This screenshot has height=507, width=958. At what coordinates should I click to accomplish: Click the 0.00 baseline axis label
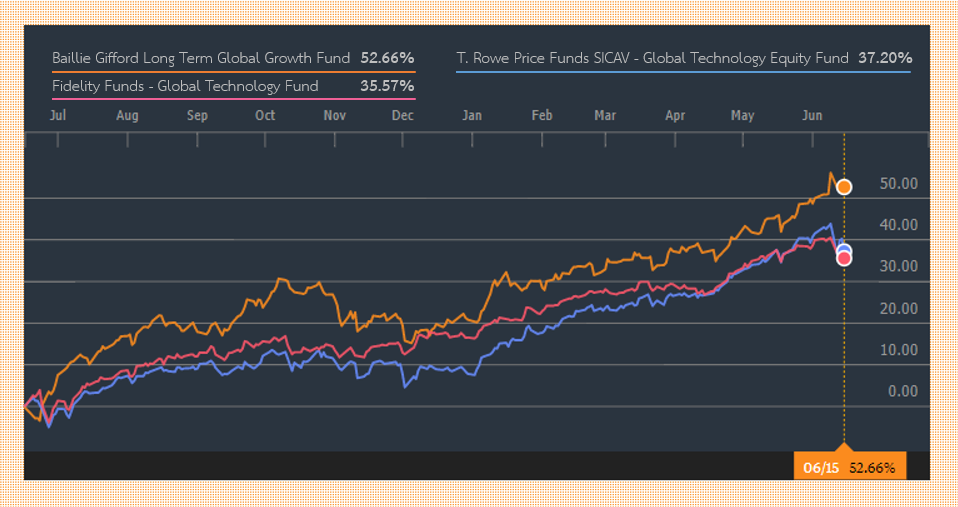pyautogui.click(x=903, y=391)
